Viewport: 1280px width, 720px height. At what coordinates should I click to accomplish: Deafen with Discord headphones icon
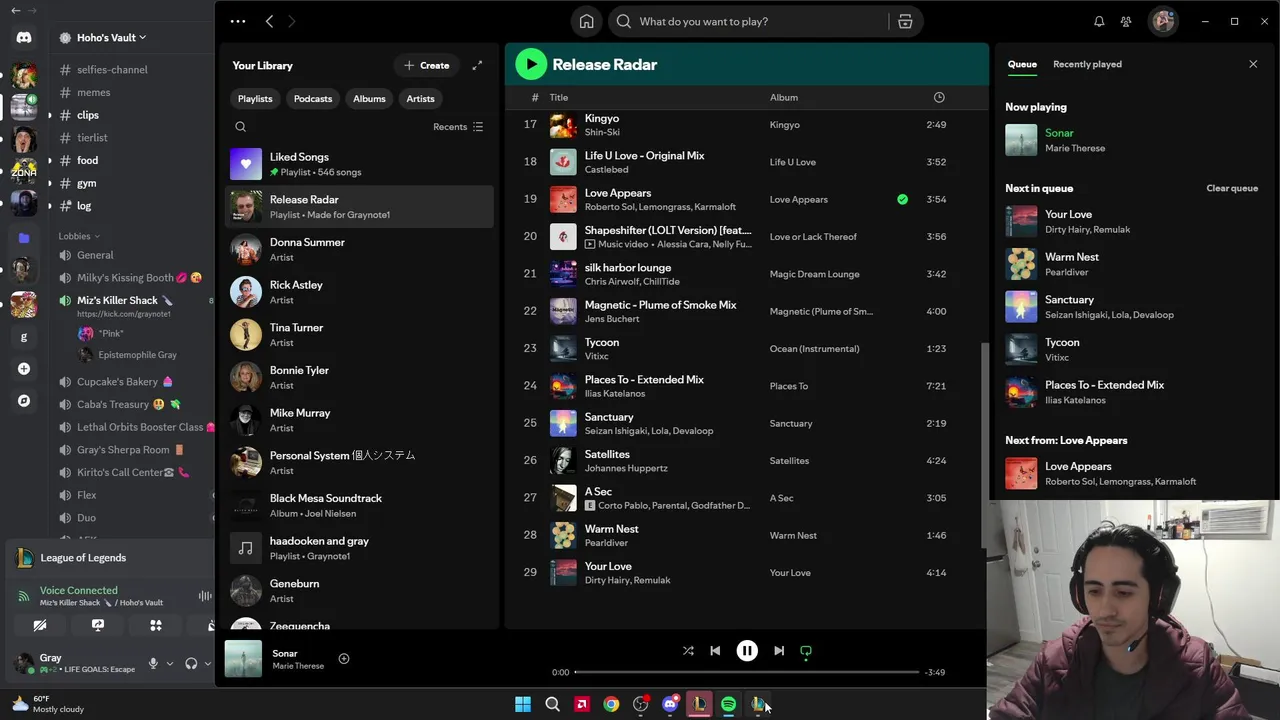click(x=191, y=663)
